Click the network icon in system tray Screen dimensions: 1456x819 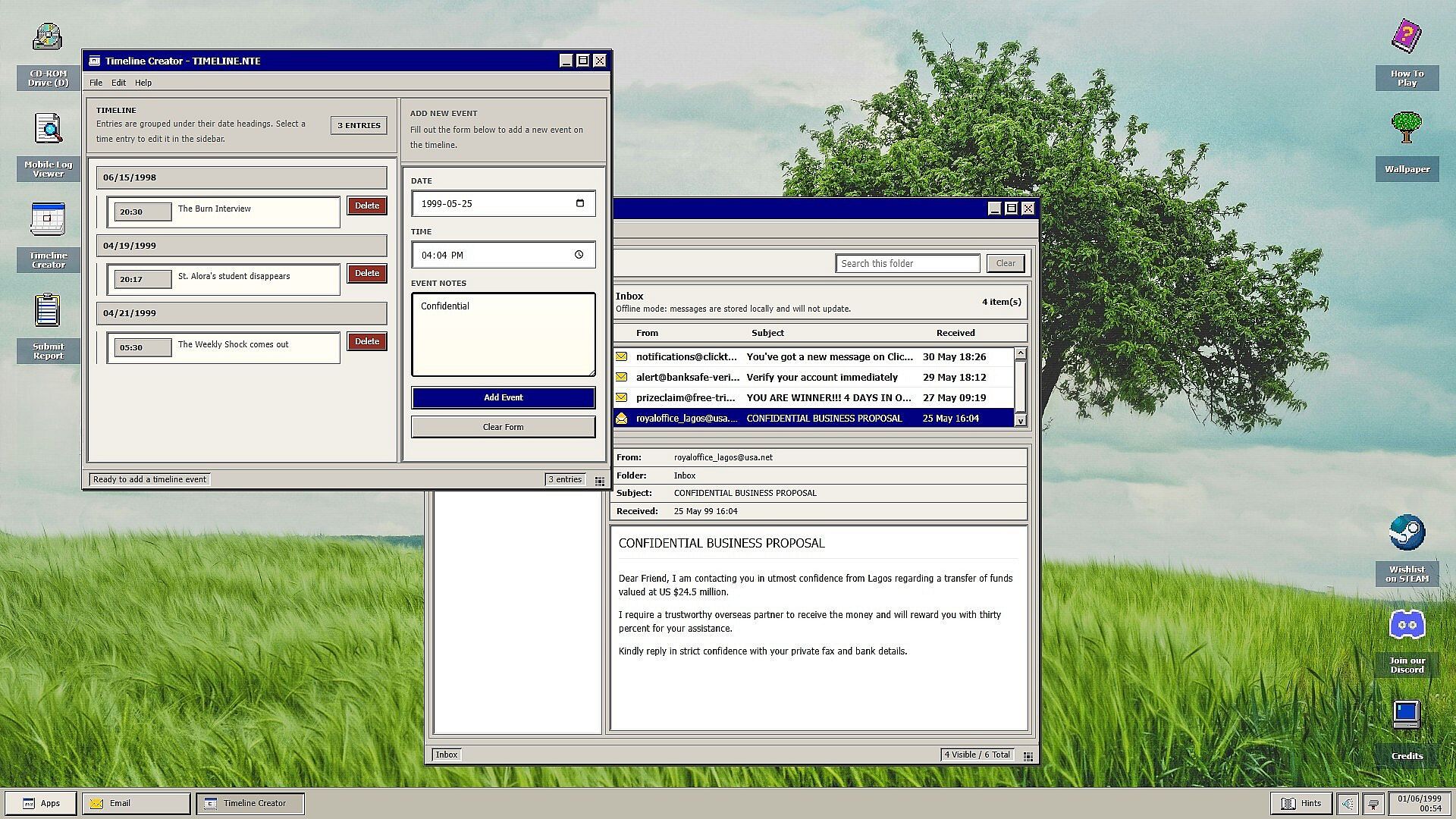[1373, 803]
